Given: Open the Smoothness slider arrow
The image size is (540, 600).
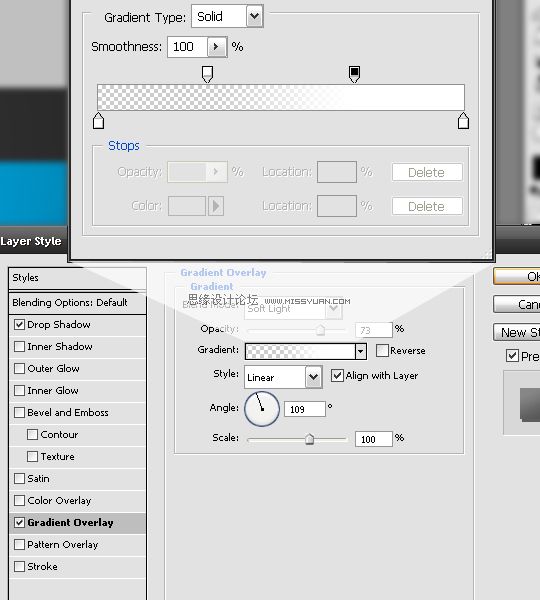Looking at the screenshot, I should (x=217, y=47).
